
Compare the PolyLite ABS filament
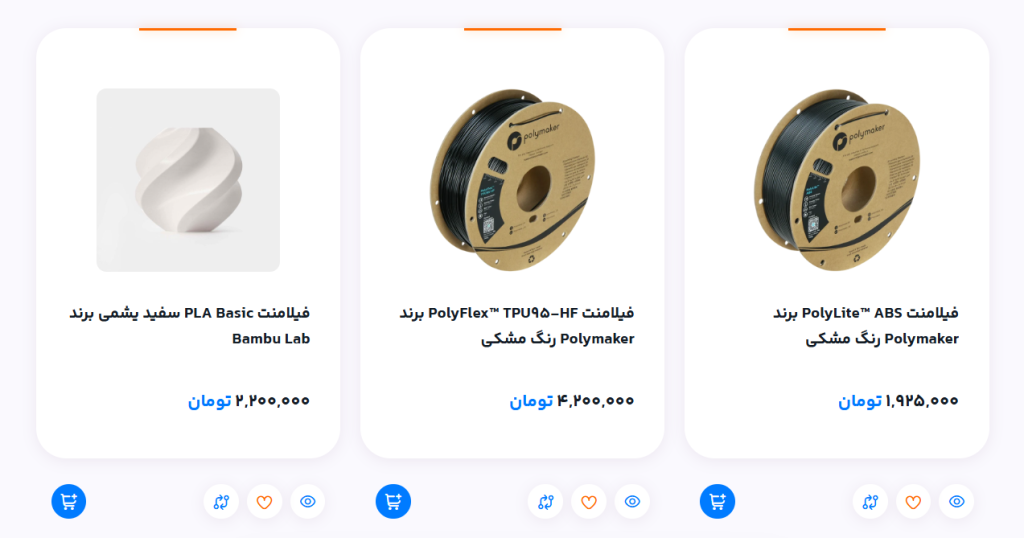click(x=870, y=501)
